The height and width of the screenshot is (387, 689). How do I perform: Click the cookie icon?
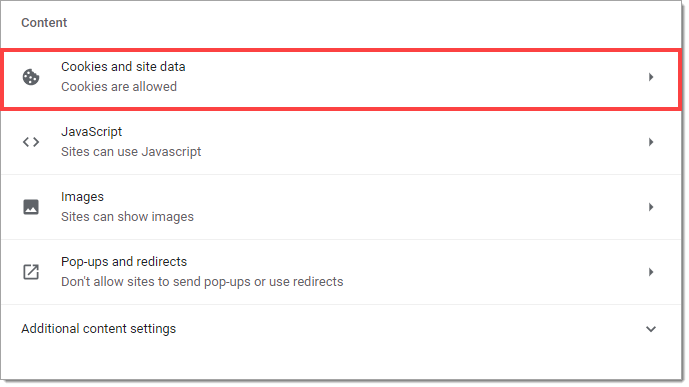(x=31, y=77)
